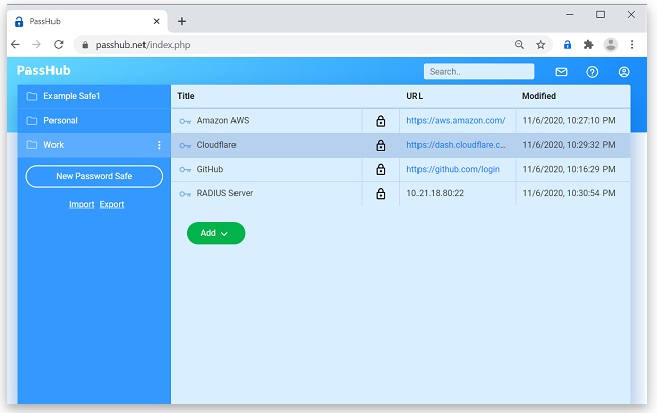Select the Personal safe
The image size is (657, 413).
point(94,121)
